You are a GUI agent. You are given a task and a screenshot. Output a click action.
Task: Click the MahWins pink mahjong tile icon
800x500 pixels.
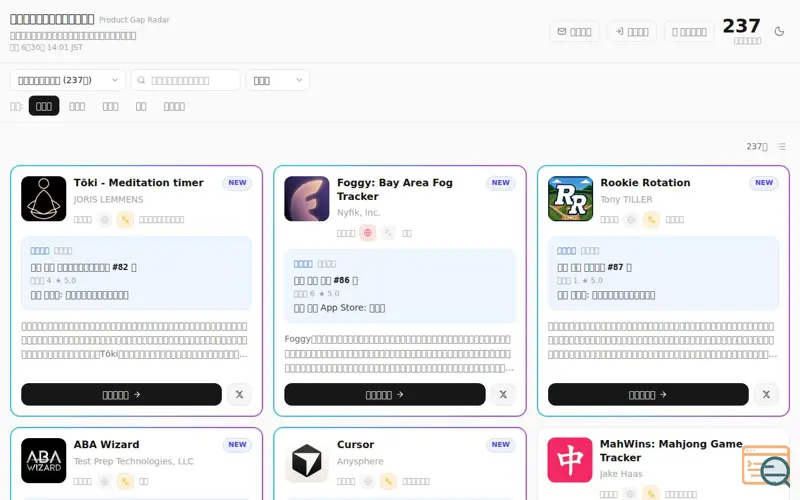point(570,460)
